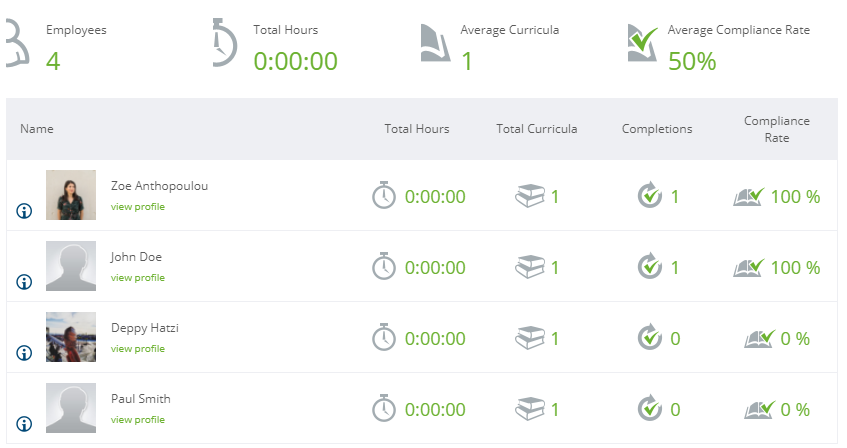Click info icon beside Deppy Hatzi

[24, 353]
